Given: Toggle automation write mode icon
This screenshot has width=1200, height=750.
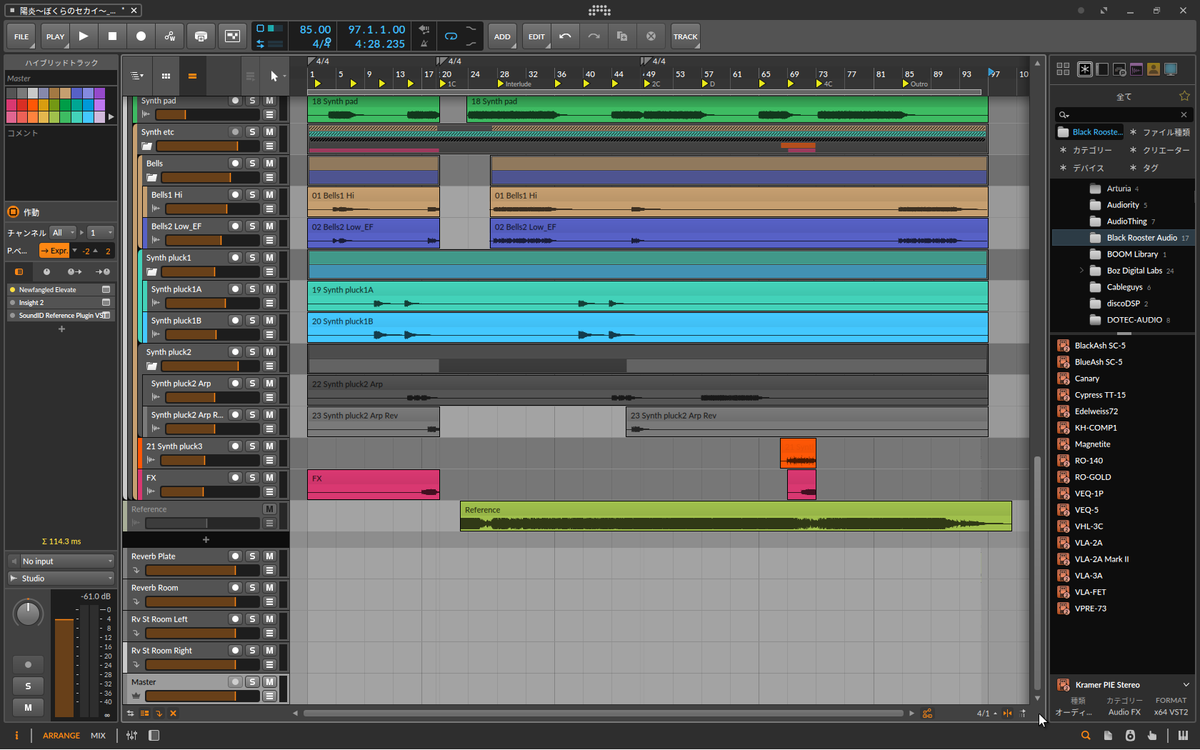Looking at the screenshot, I should point(170,36).
